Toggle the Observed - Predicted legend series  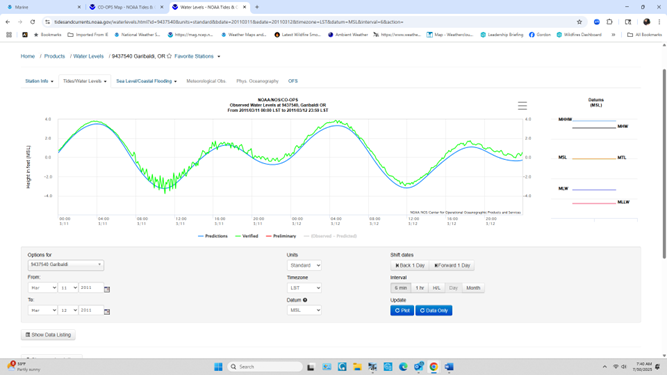coord(330,236)
